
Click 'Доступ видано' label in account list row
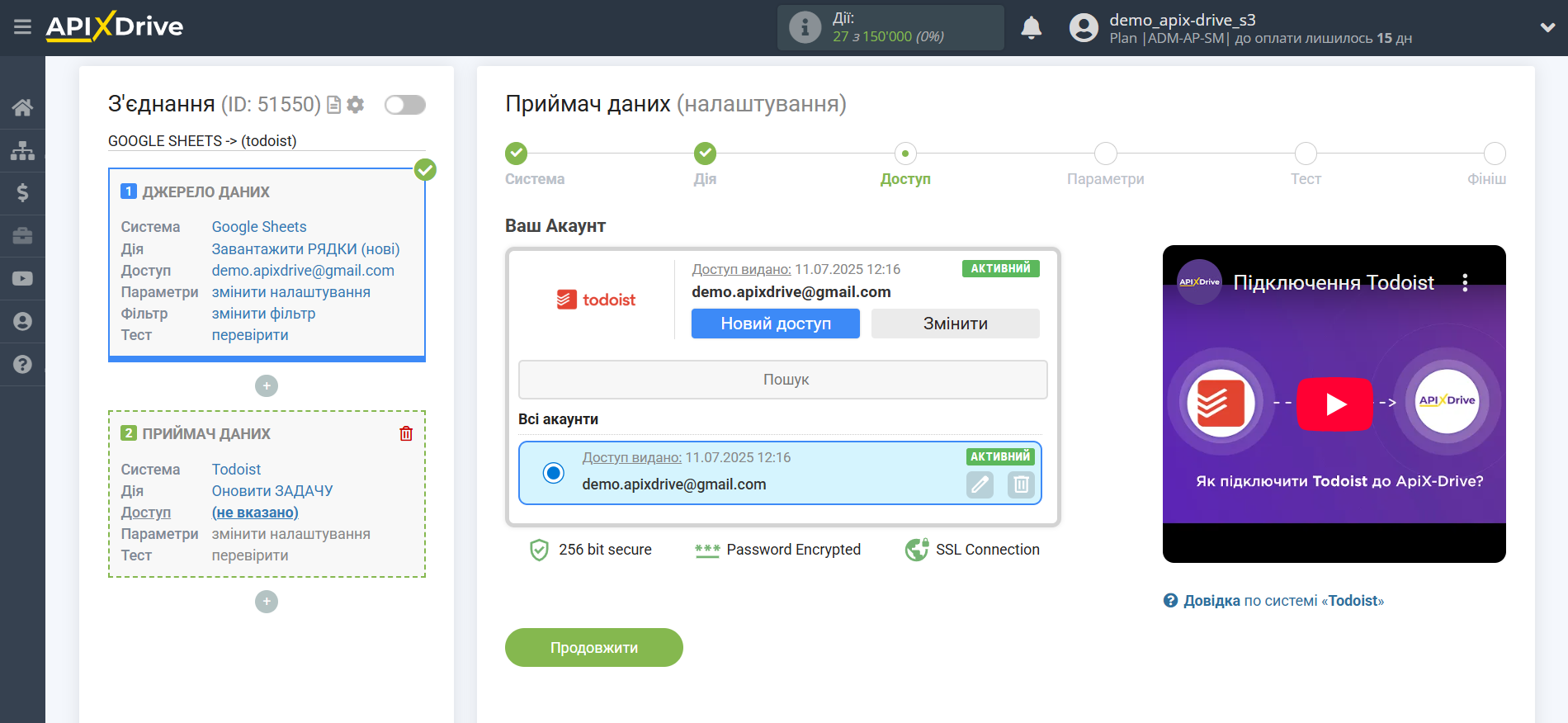tap(631, 457)
